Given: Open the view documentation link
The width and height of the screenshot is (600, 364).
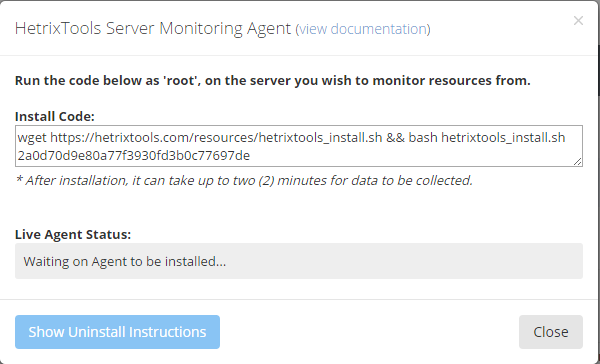Looking at the screenshot, I should pos(363,29).
